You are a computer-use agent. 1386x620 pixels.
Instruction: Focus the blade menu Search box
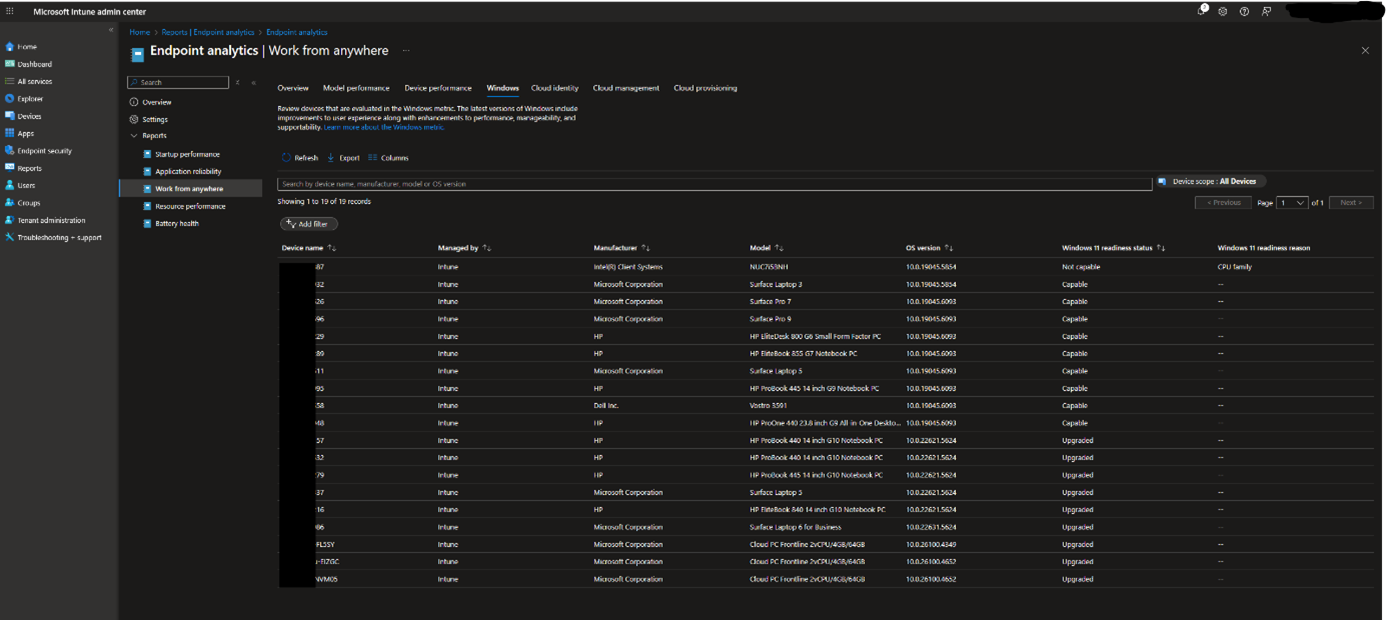point(178,82)
